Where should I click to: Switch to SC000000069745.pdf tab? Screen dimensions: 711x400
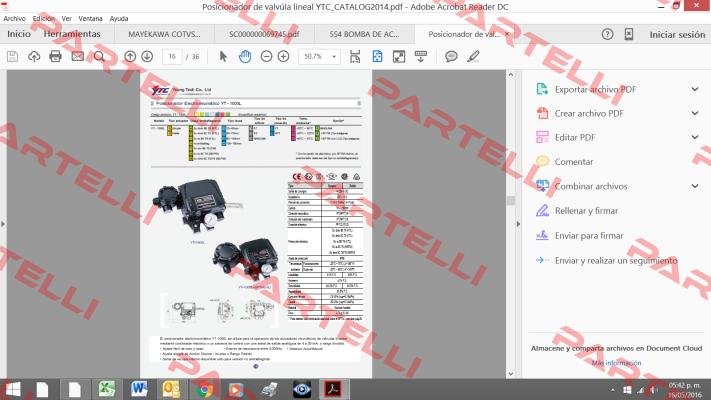click(264, 34)
